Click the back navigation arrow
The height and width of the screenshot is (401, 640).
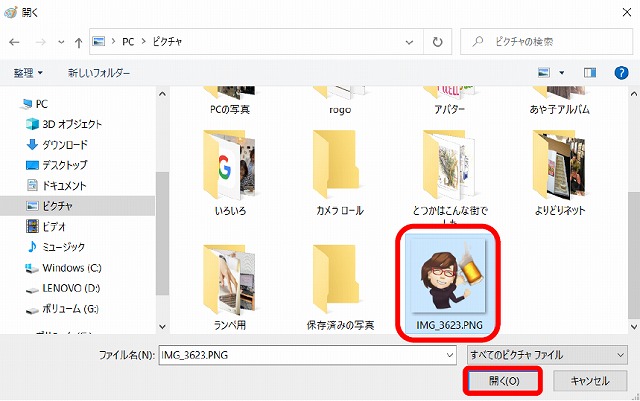point(15,44)
